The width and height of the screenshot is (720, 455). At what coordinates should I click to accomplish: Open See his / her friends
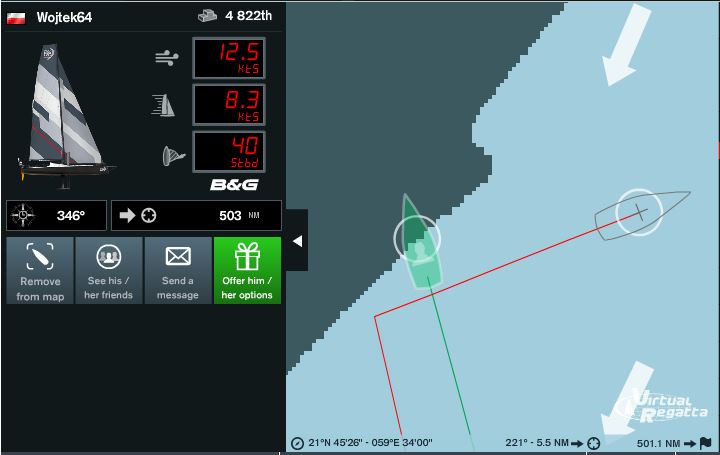click(109, 270)
